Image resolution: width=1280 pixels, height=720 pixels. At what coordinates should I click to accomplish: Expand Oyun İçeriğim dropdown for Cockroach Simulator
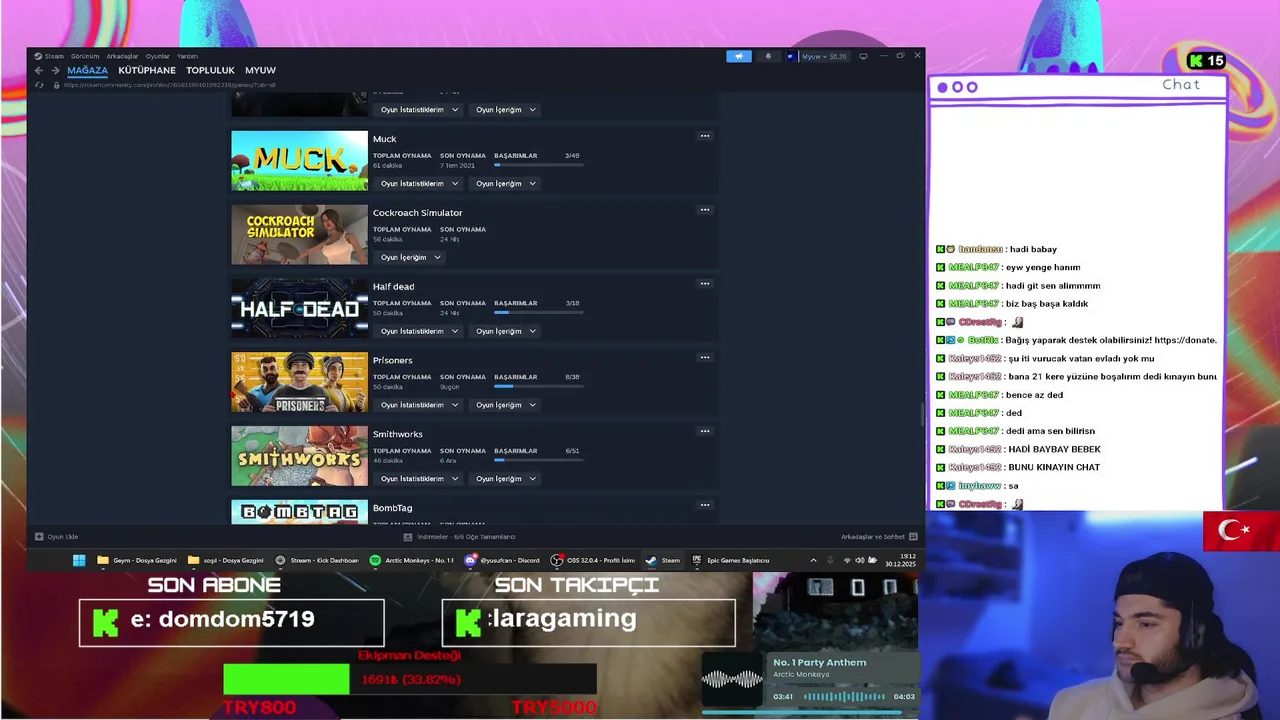point(410,257)
